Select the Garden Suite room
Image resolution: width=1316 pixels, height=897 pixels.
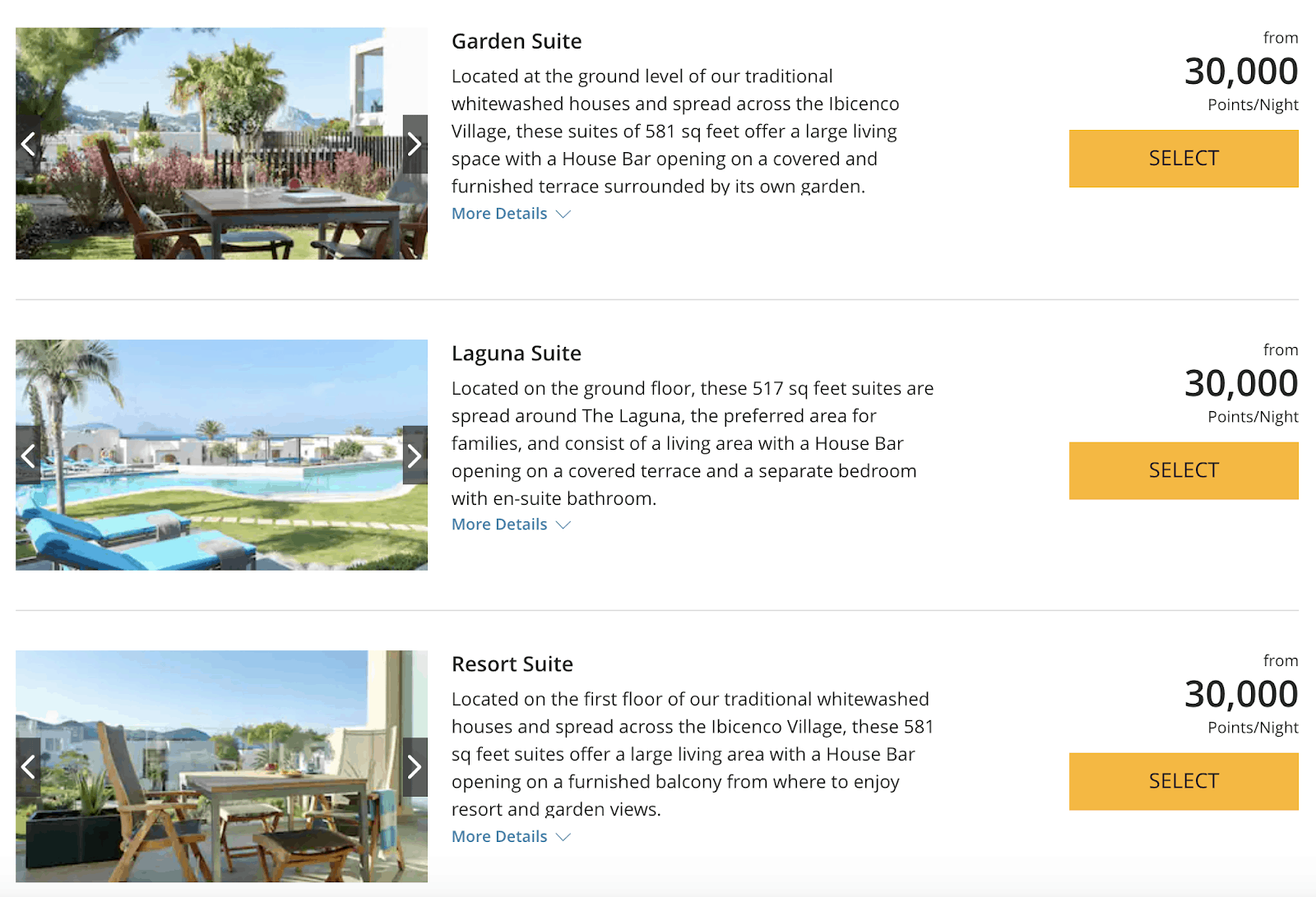1184,159
